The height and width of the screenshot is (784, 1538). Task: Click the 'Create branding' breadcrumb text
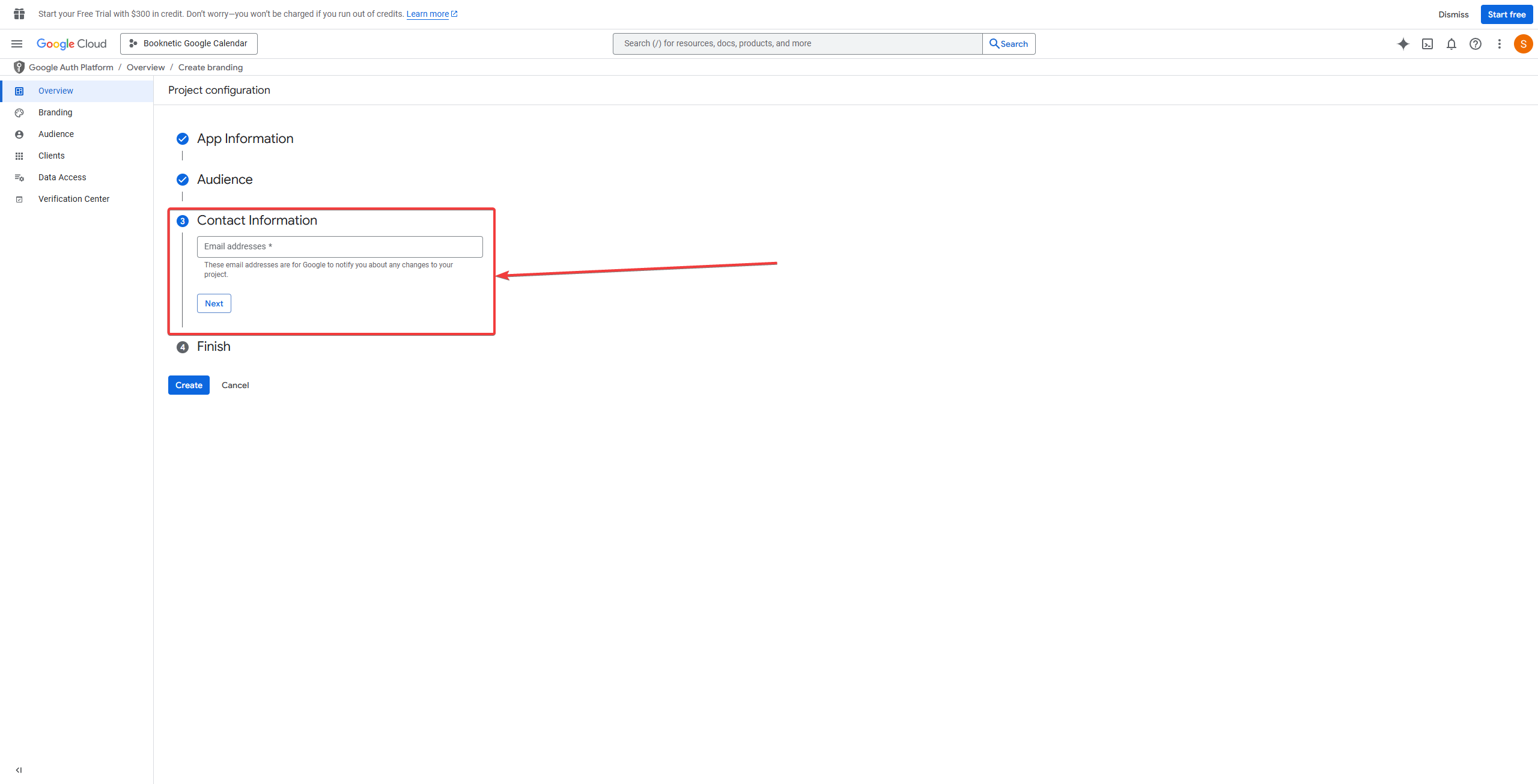point(210,67)
